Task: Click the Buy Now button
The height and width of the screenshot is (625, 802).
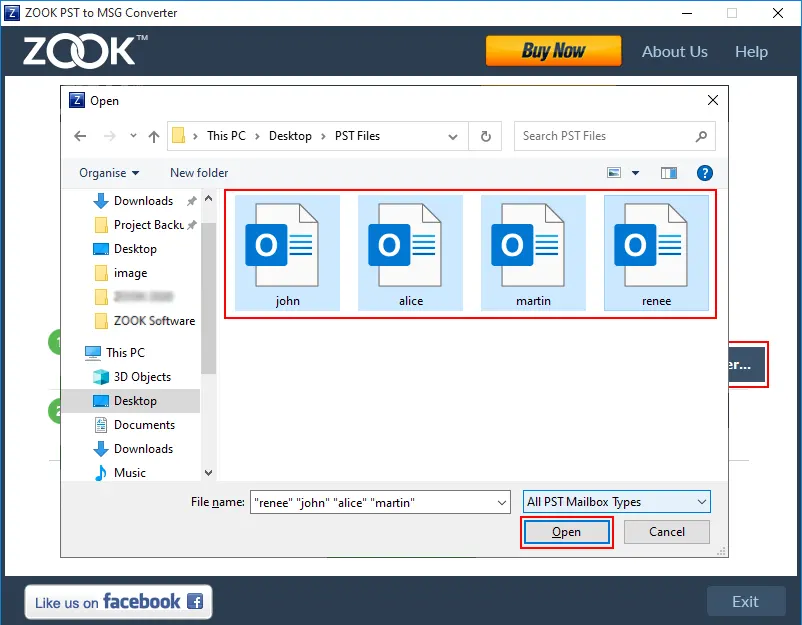Action: click(x=553, y=51)
